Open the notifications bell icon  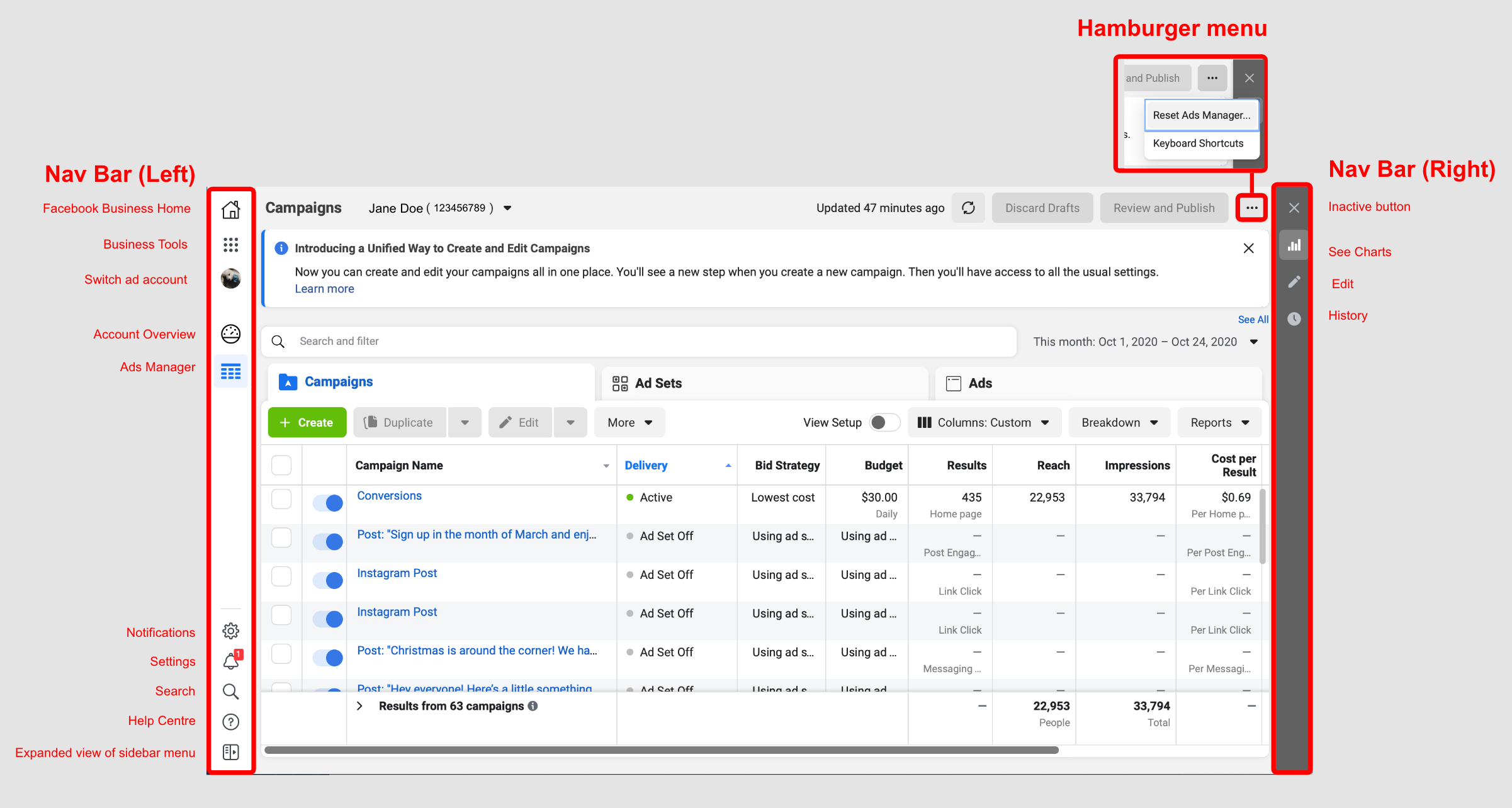(x=231, y=661)
